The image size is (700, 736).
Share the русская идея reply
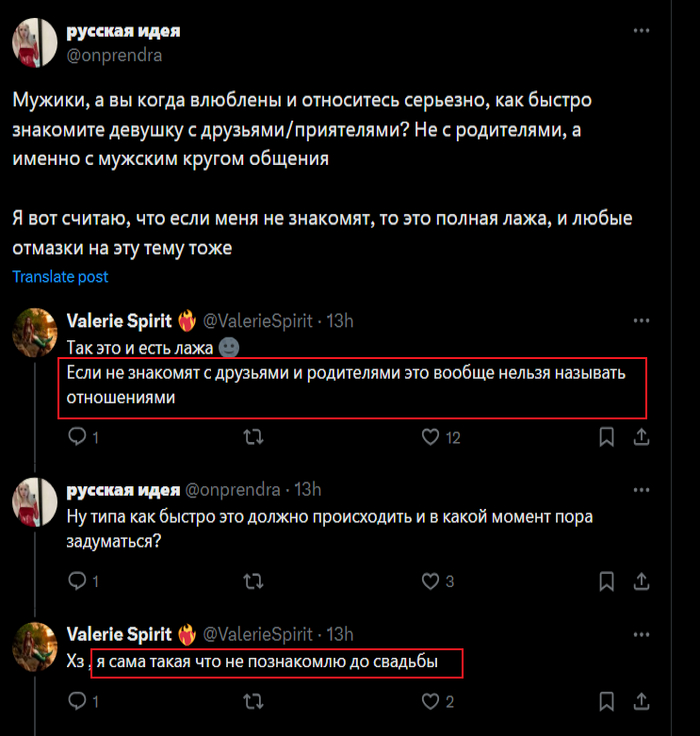click(641, 581)
